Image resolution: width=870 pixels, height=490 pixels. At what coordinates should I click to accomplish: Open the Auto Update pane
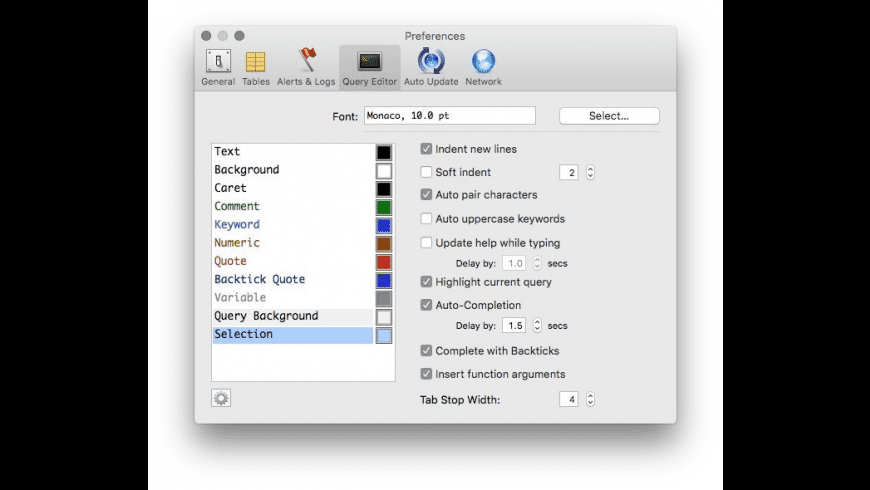tap(431, 67)
